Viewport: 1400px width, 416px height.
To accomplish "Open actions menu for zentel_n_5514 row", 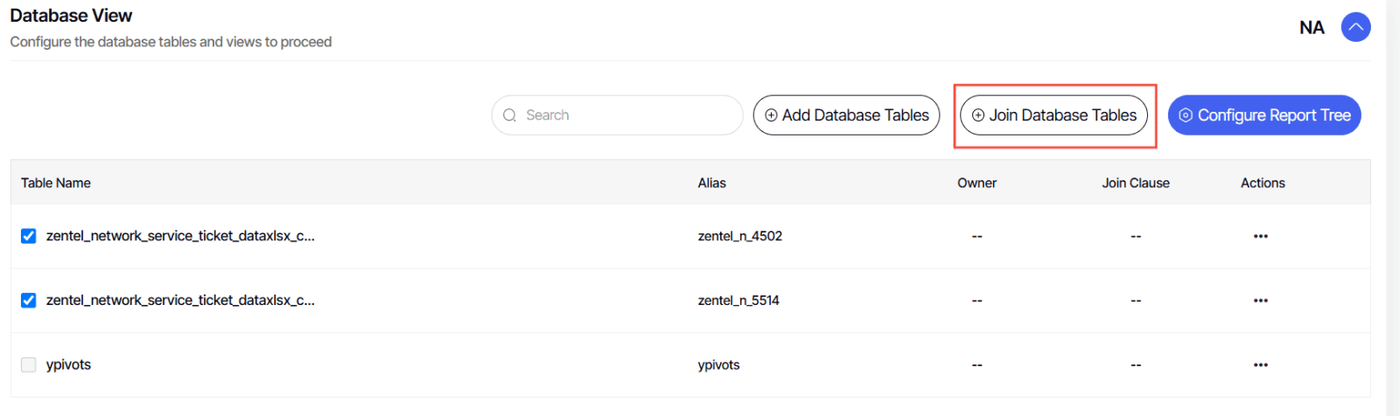I will pyautogui.click(x=1260, y=300).
